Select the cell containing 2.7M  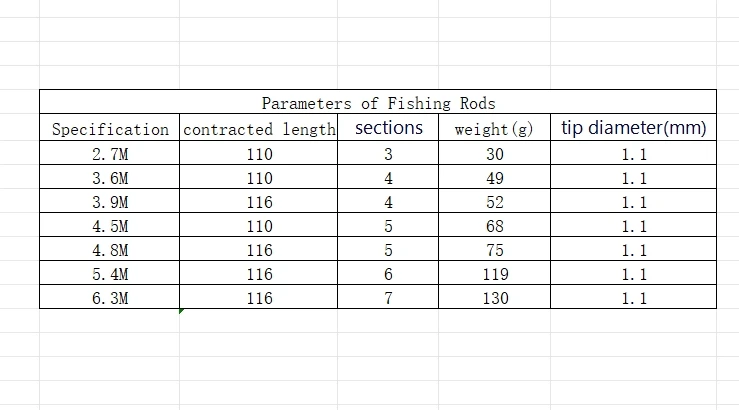[110, 154]
